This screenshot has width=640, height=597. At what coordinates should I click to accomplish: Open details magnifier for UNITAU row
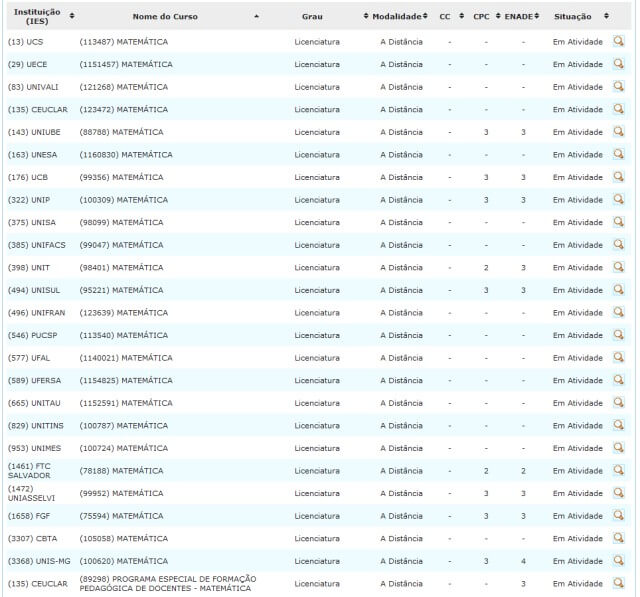pyautogui.click(x=618, y=402)
